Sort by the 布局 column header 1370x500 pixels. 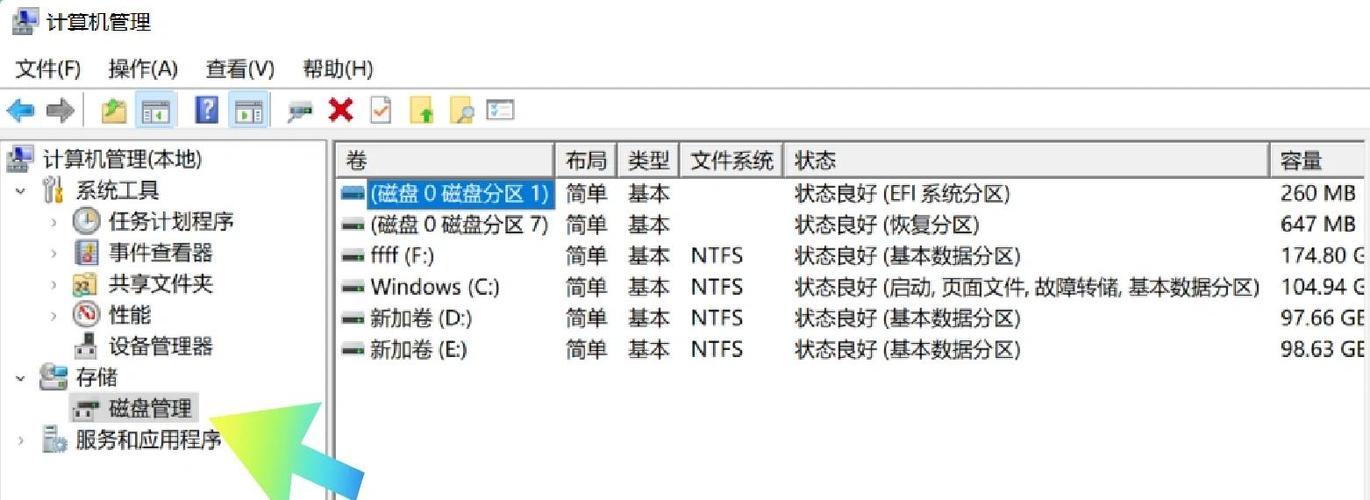586,160
